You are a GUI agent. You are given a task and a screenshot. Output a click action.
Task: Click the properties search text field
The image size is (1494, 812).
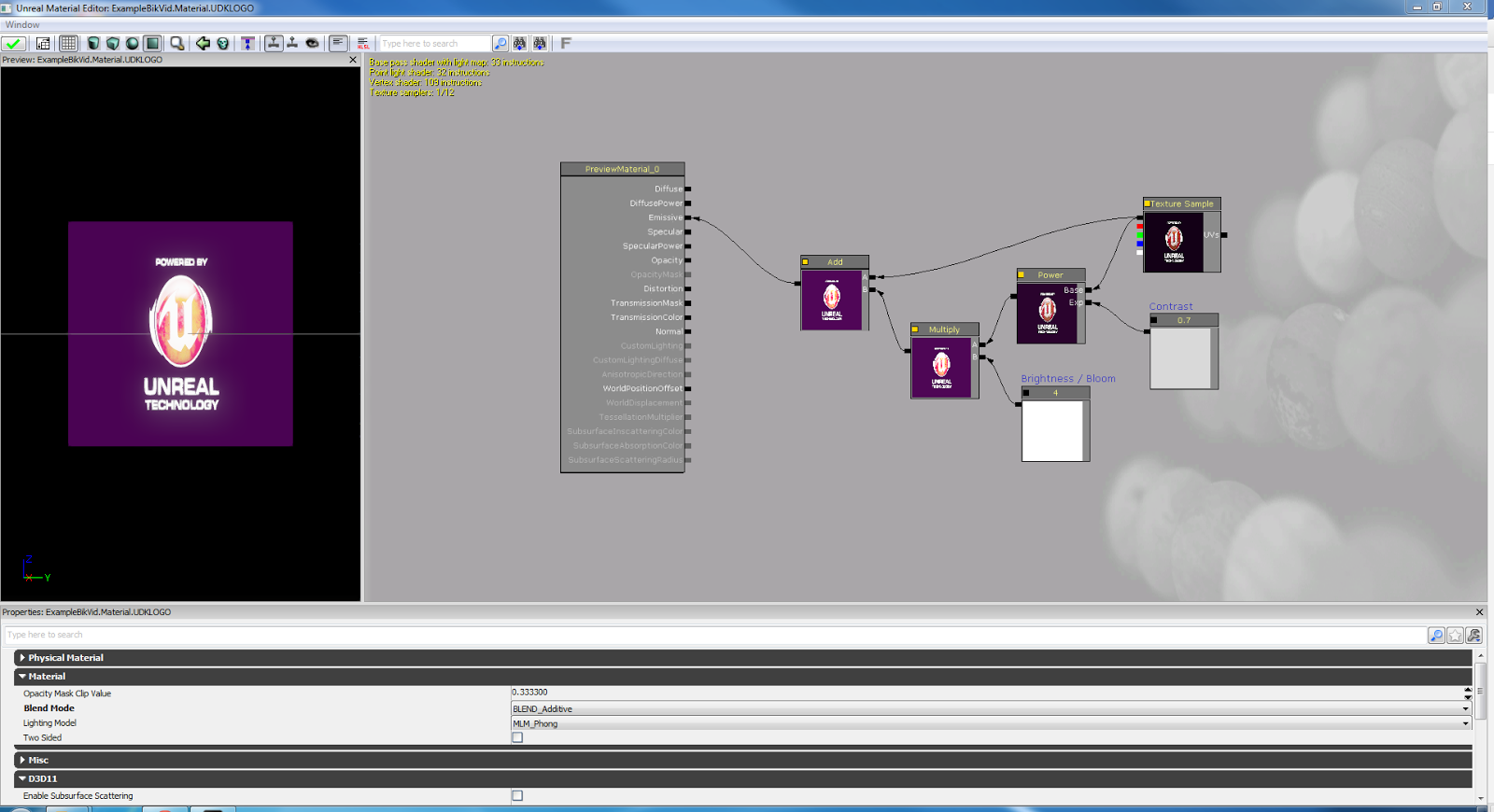click(x=715, y=636)
